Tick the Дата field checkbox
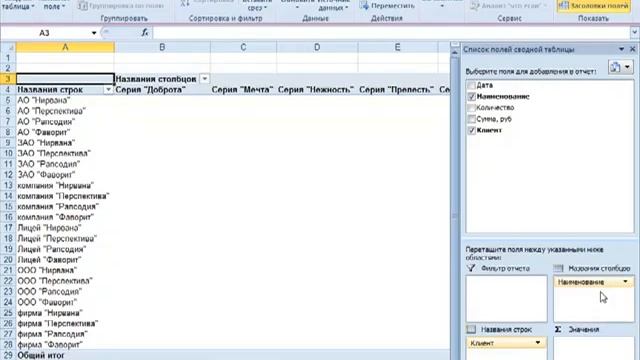The image size is (640, 360). pyautogui.click(x=471, y=85)
